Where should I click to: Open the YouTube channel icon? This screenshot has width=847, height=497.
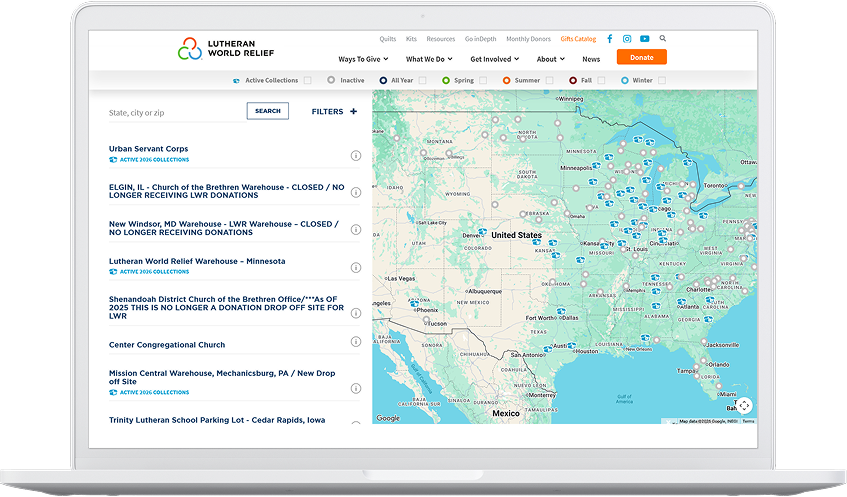[644, 39]
